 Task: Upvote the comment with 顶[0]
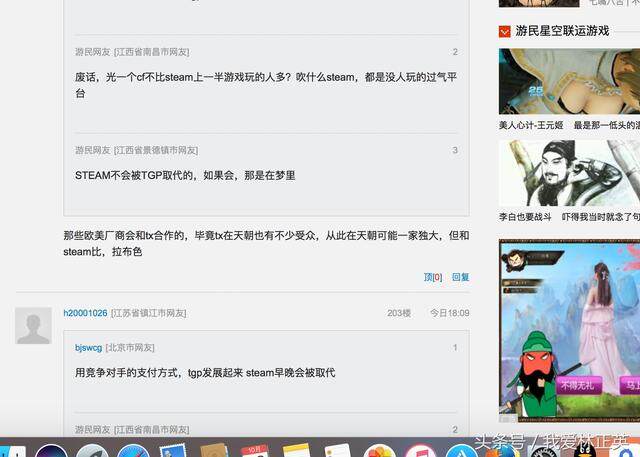433,277
